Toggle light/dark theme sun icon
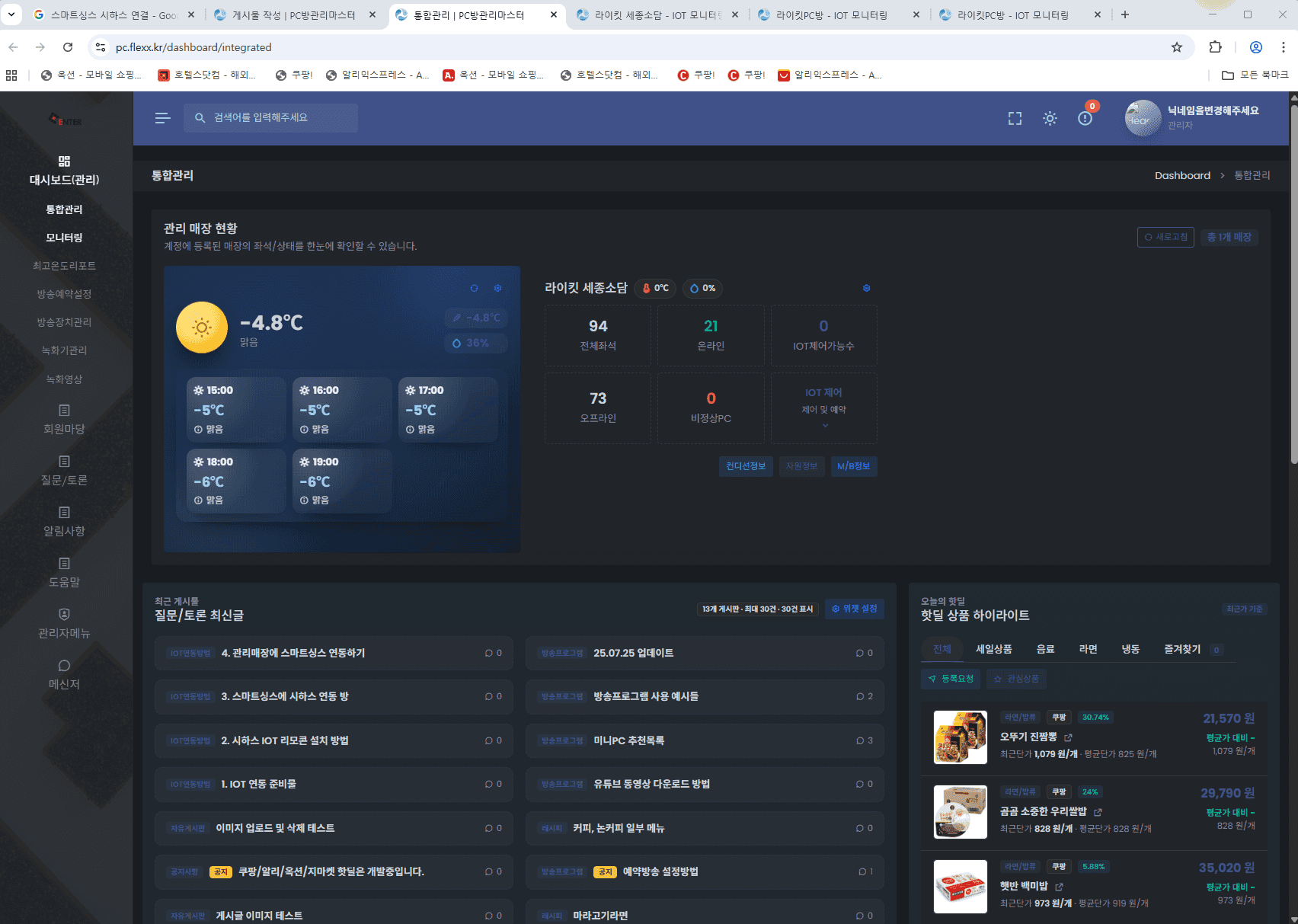The height and width of the screenshot is (924, 1298). 1050,118
